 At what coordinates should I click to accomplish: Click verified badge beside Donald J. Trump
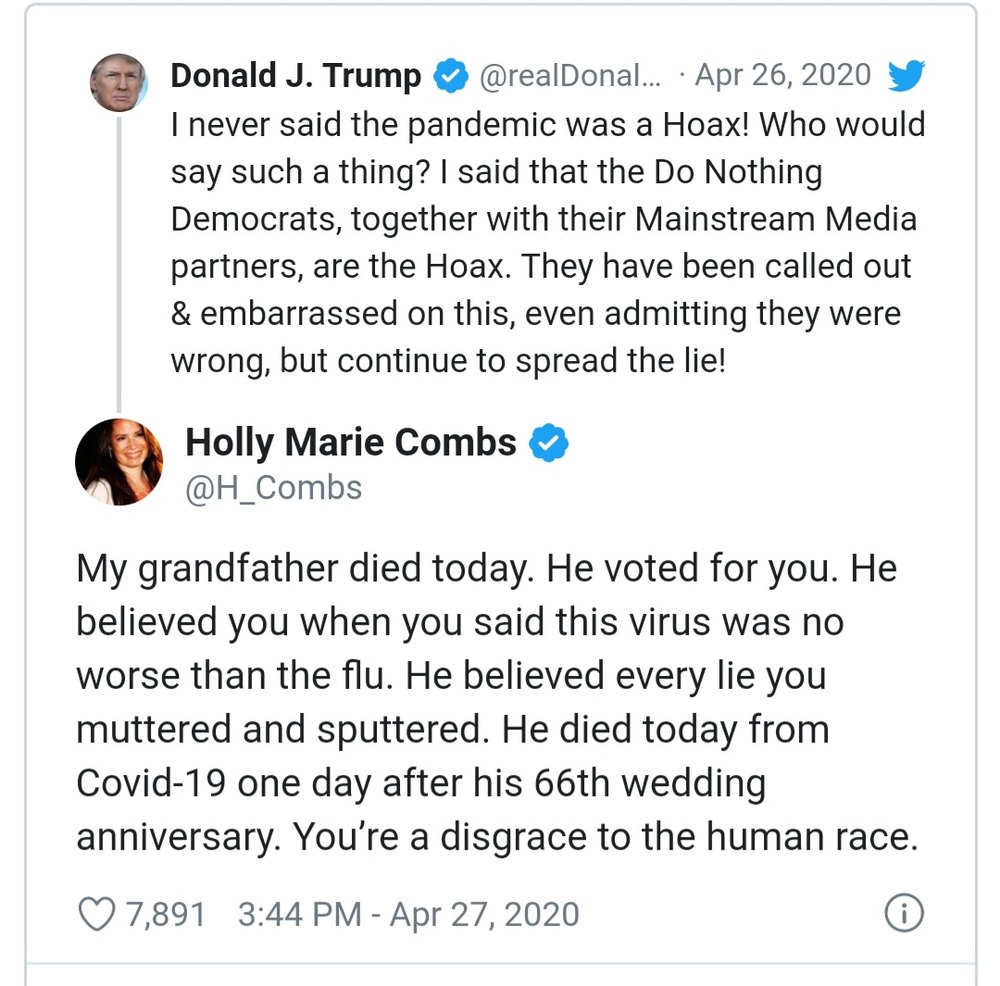pyautogui.click(x=451, y=76)
